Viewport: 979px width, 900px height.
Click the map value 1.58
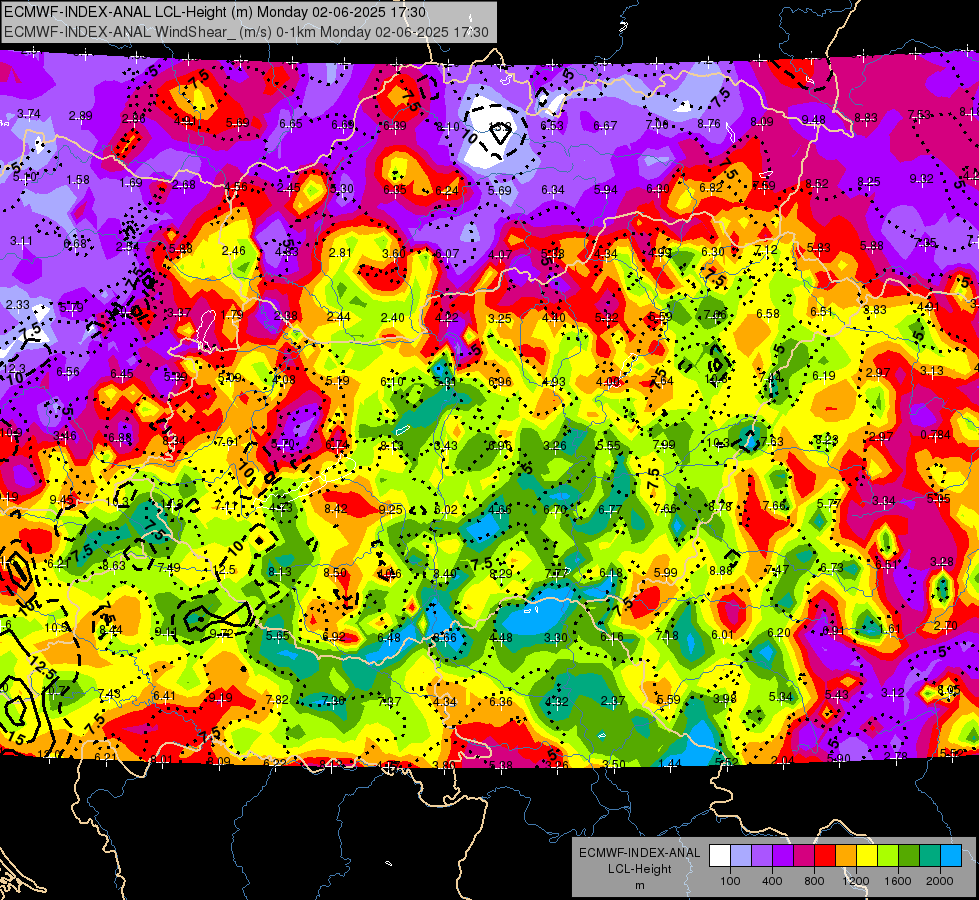click(x=78, y=180)
